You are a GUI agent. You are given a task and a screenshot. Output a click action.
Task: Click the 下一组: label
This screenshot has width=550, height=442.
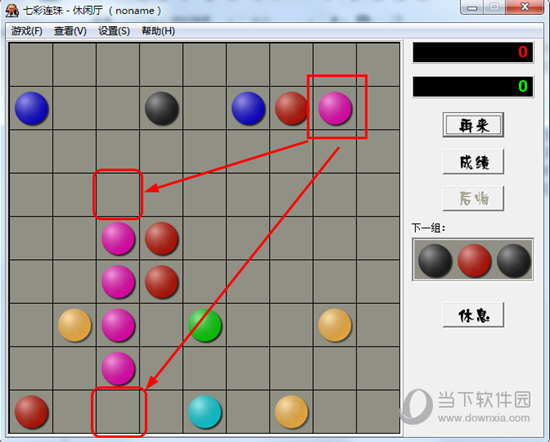point(428,228)
